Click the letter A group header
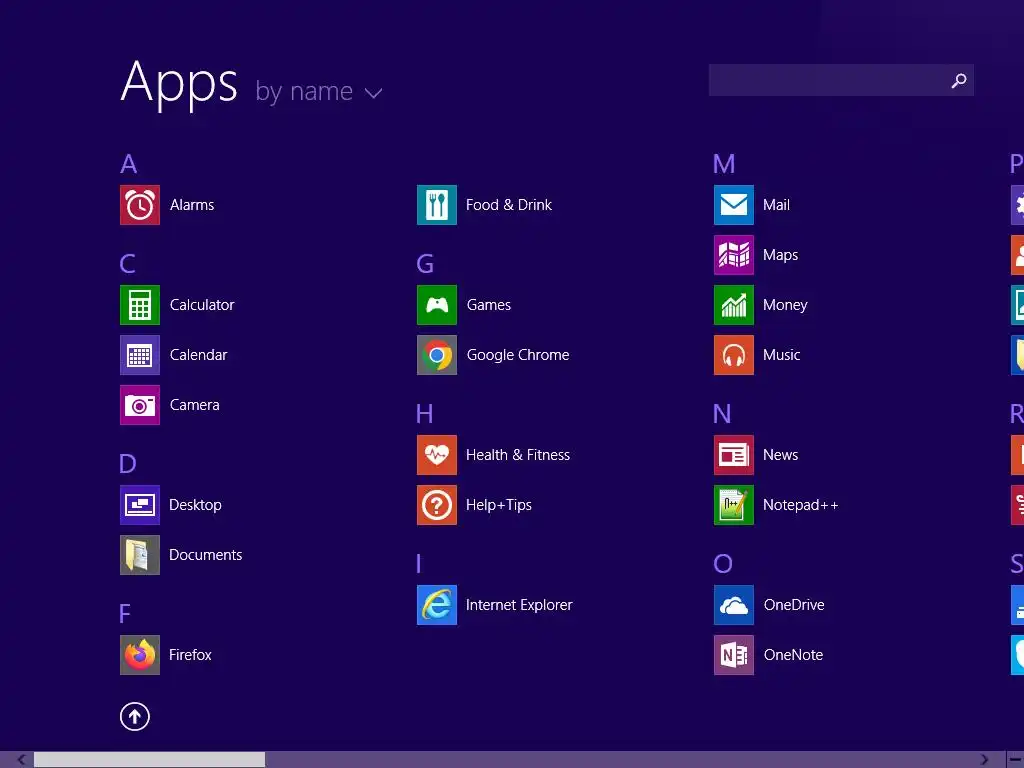 [129, 164]
